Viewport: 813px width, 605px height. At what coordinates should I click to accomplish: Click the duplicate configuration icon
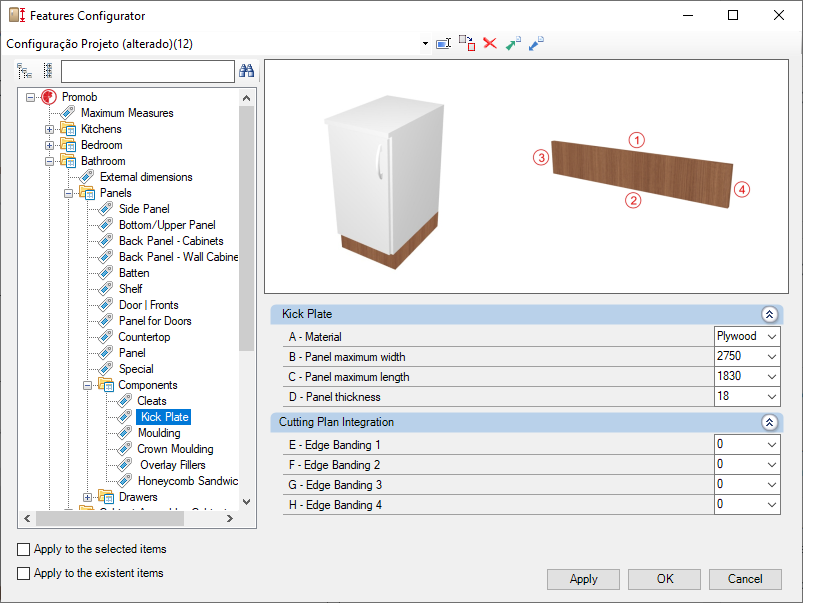[x=467, y=44]
